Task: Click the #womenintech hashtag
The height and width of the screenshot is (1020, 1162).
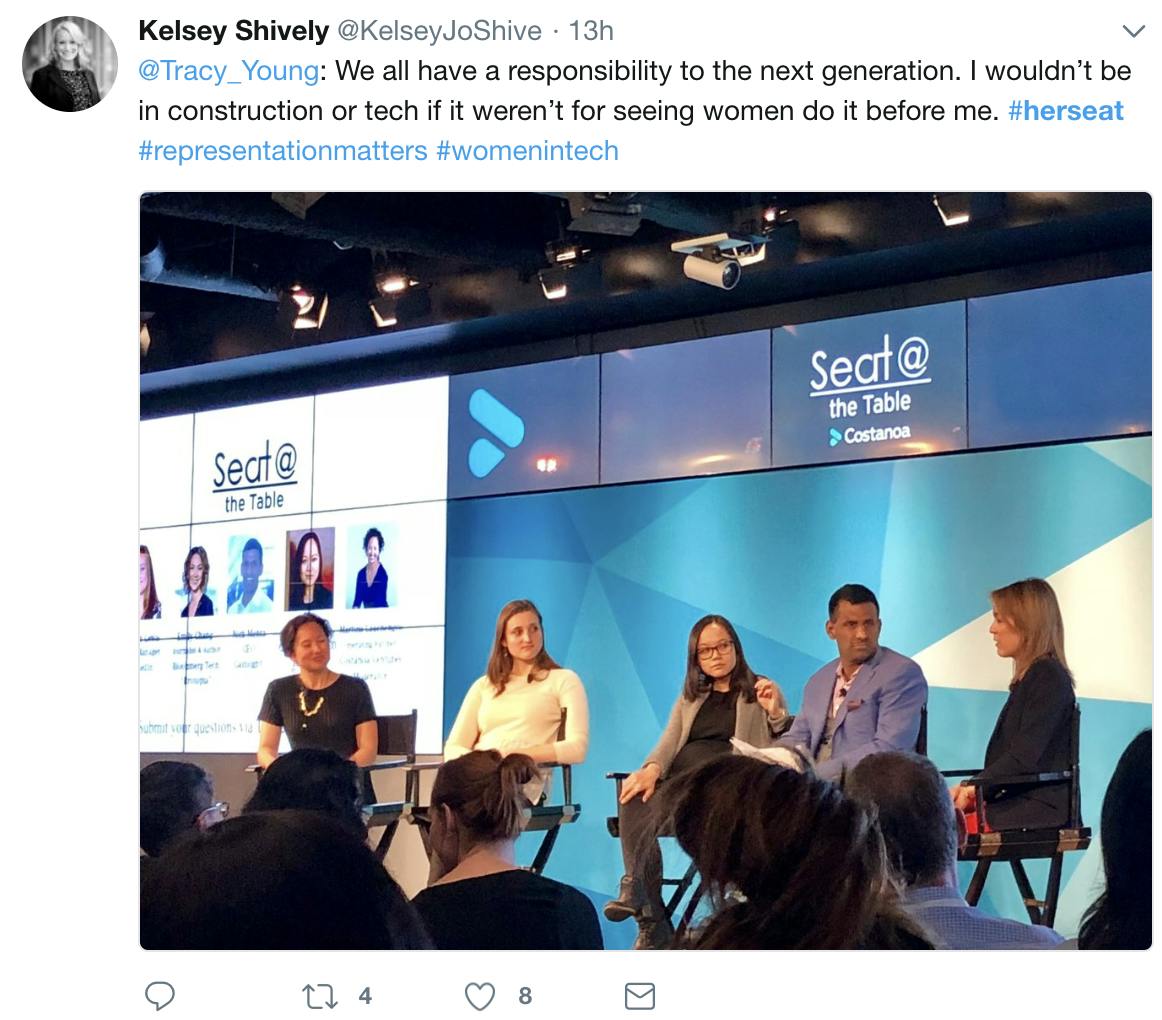Action: click(x=527, y=151)
